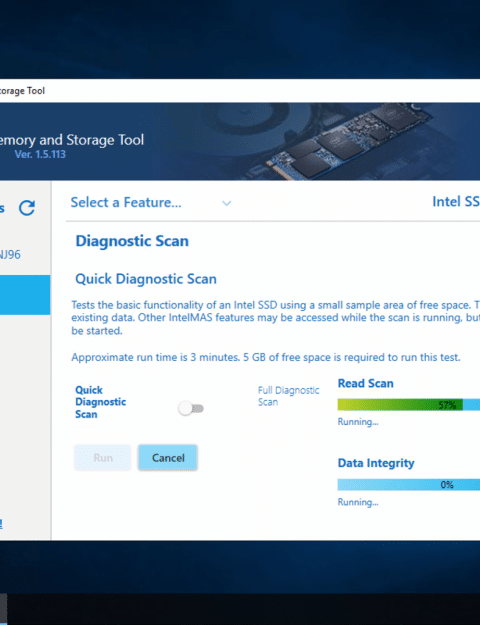Toggle the Quick/Full Diagnostic Scan switch
The width and height of the screenshot is (480, 625).
point(191,408)
